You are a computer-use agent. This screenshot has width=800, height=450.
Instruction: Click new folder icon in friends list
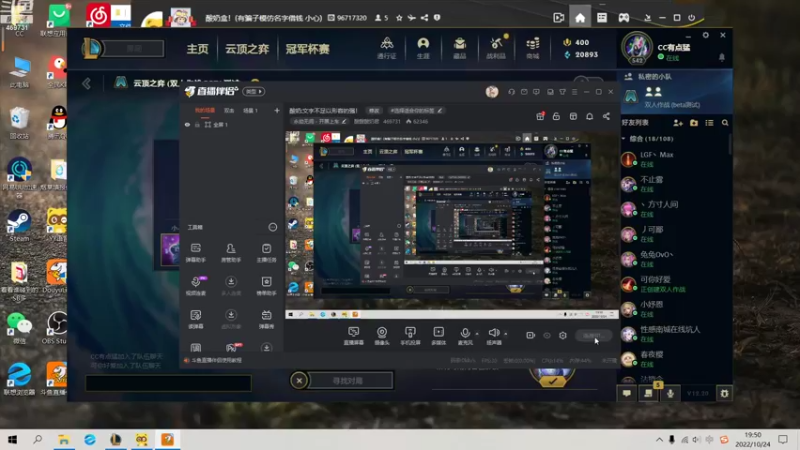(x=694, y=123)
